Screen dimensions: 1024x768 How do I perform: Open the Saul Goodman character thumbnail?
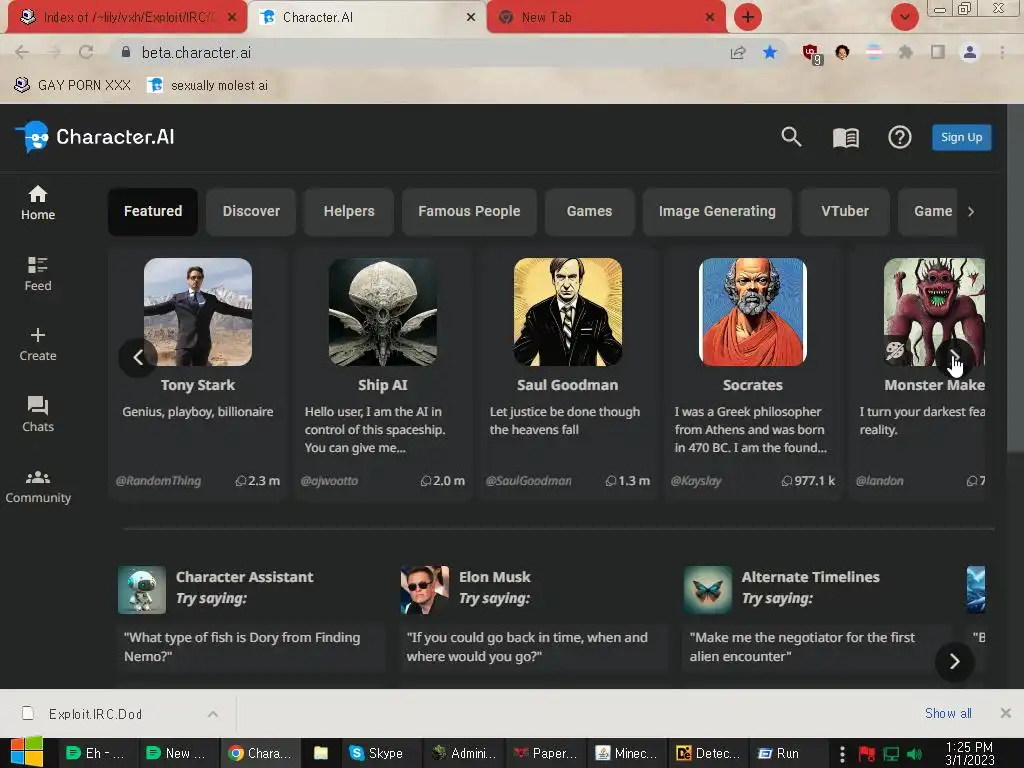coord(568,312)
